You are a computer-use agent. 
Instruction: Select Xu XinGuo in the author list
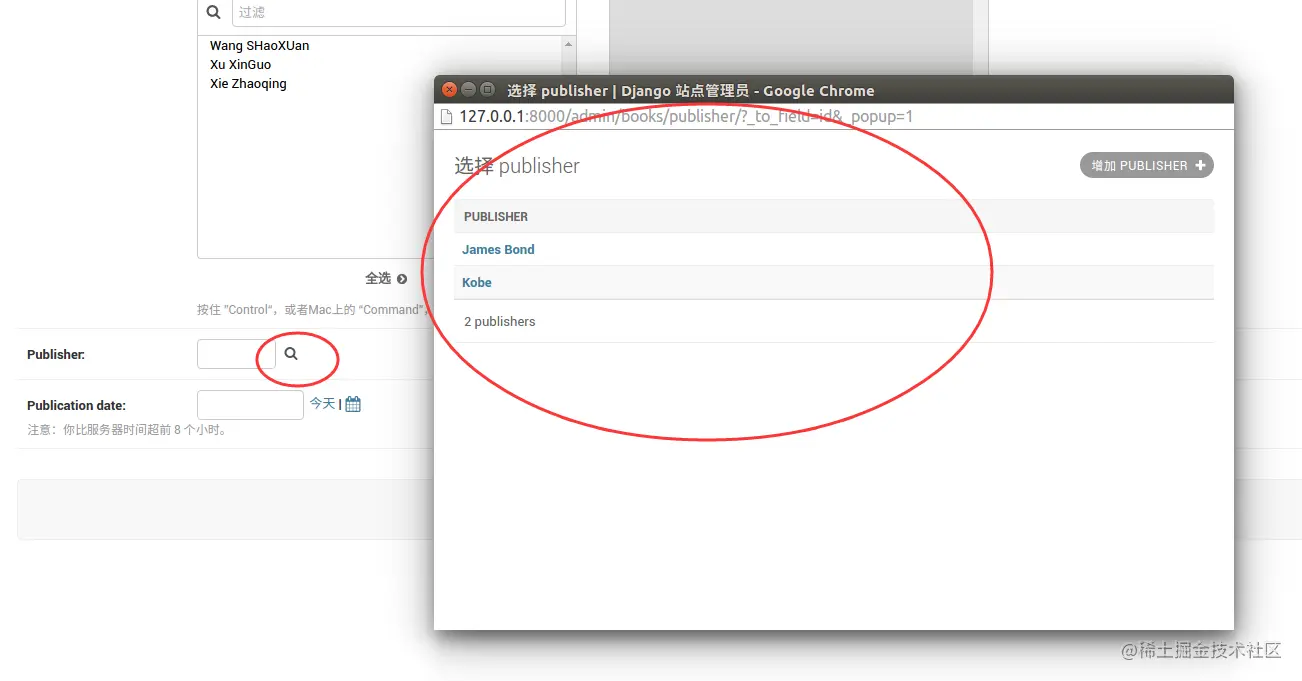coord(241,64)
